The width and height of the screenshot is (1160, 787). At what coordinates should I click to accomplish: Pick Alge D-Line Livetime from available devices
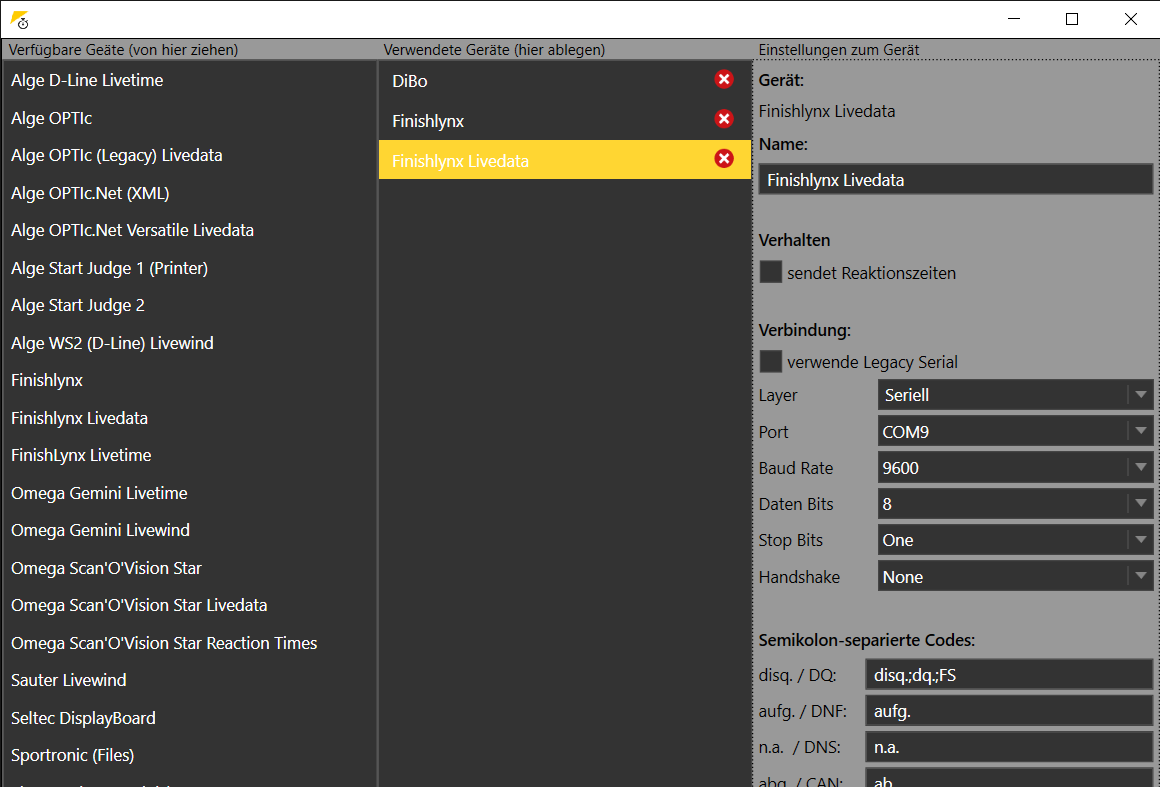[189, 80]
